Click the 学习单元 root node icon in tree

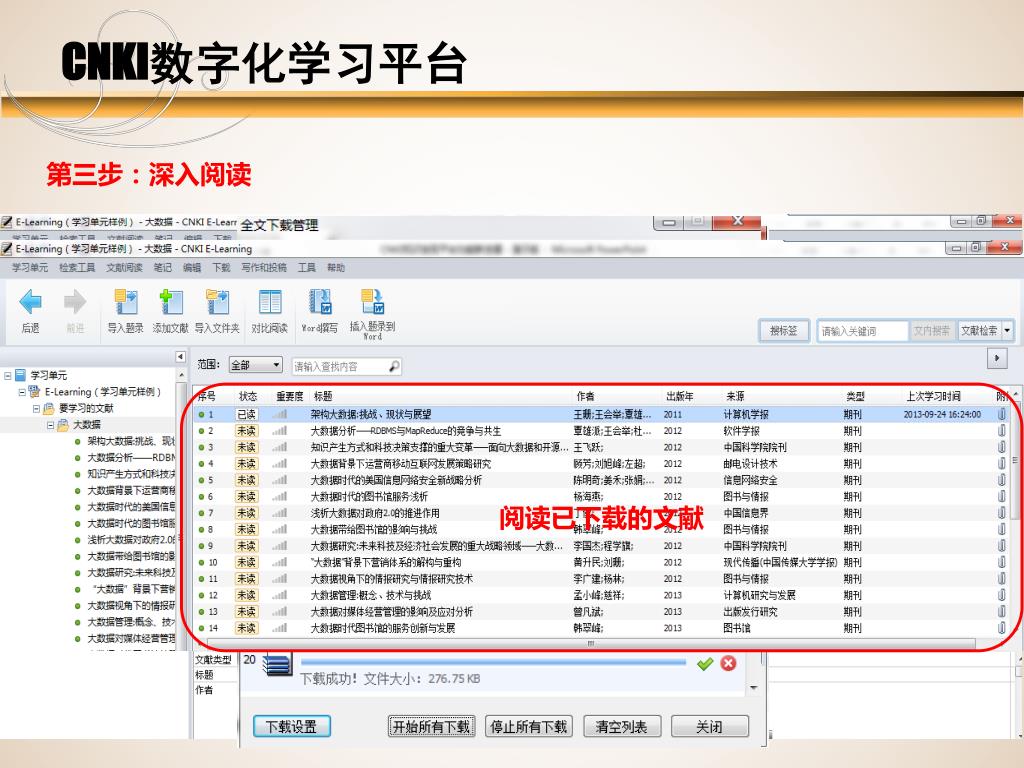tap(20, 375)
